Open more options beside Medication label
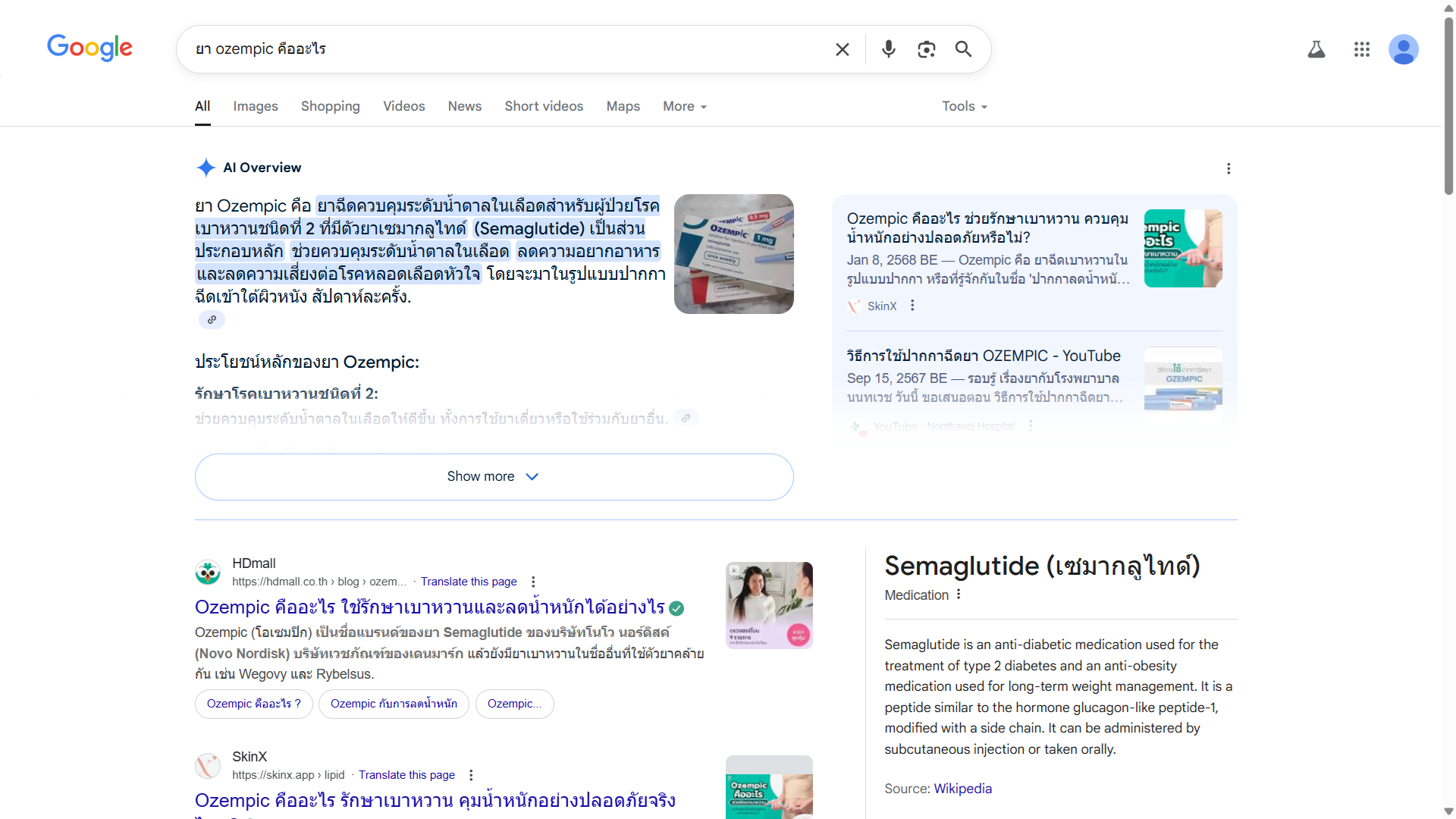The height and width of the screenshot is (819, 1456). [x=959, y=595]
